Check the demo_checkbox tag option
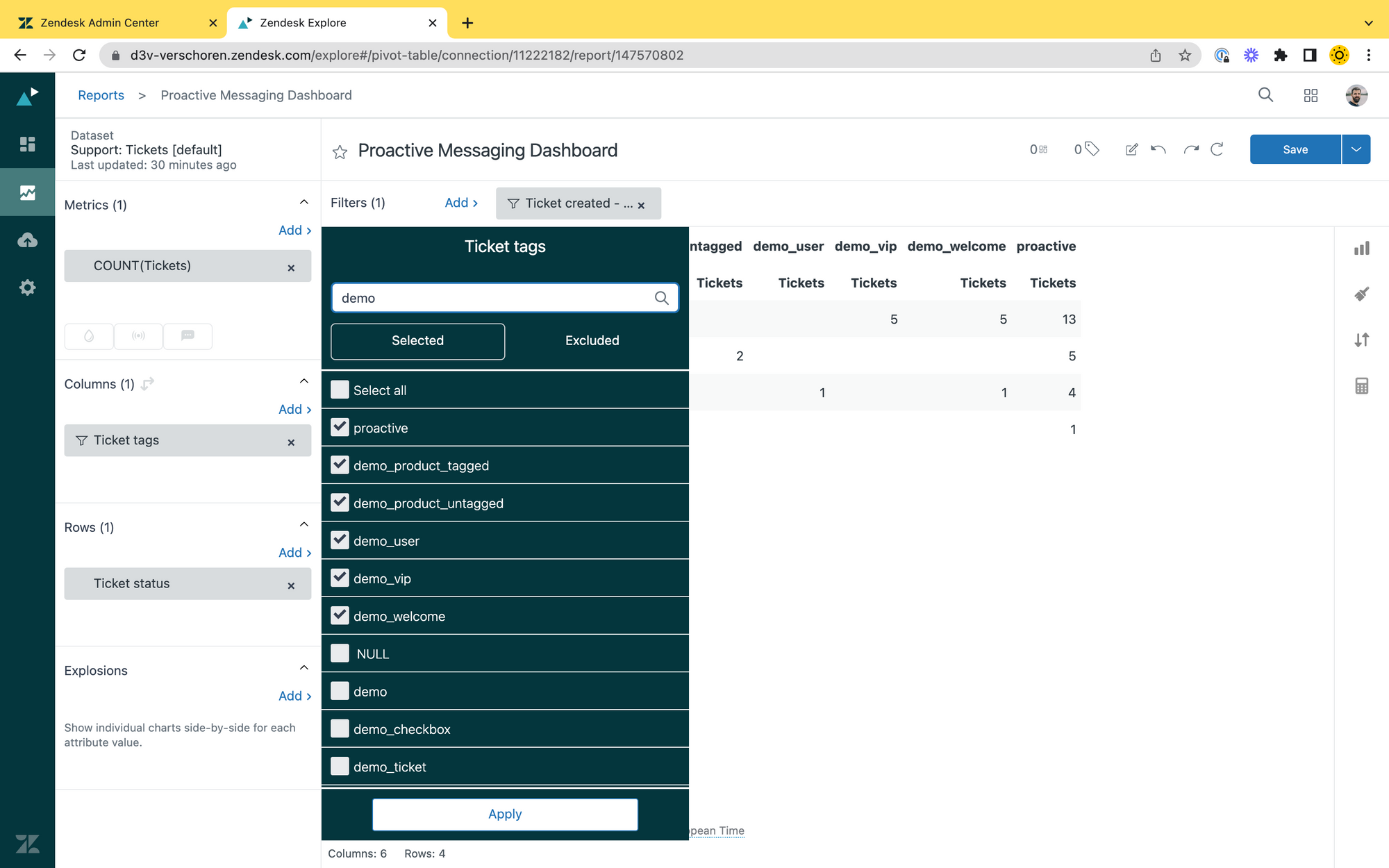 point(340,728)
